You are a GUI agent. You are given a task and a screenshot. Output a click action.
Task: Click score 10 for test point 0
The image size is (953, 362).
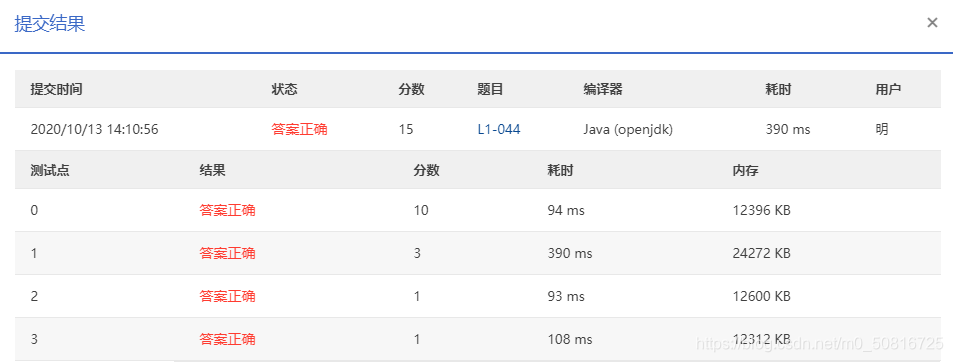(421, 211)
